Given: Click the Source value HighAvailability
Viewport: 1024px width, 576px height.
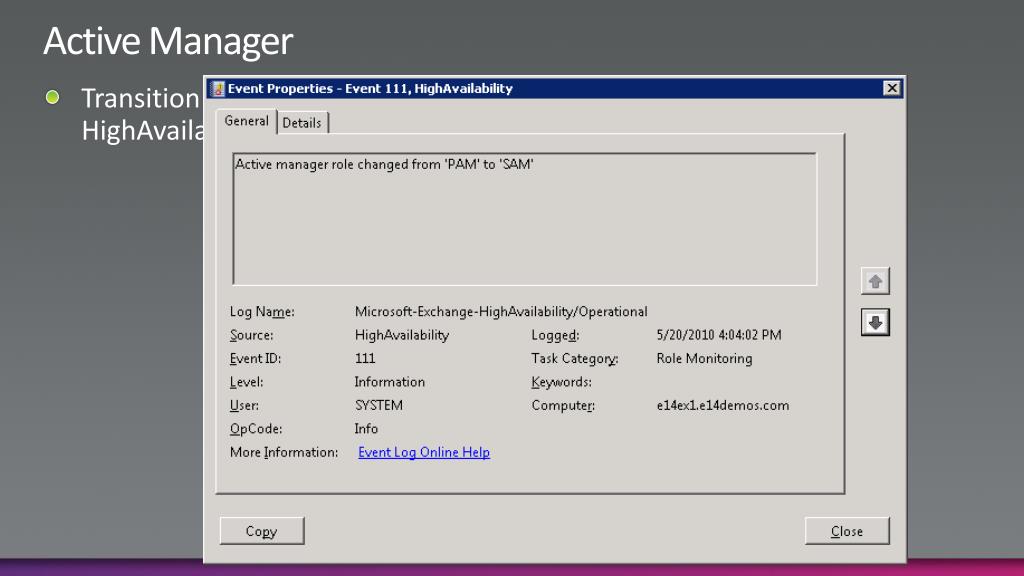Looking at the screenshot, I should 402,335.
